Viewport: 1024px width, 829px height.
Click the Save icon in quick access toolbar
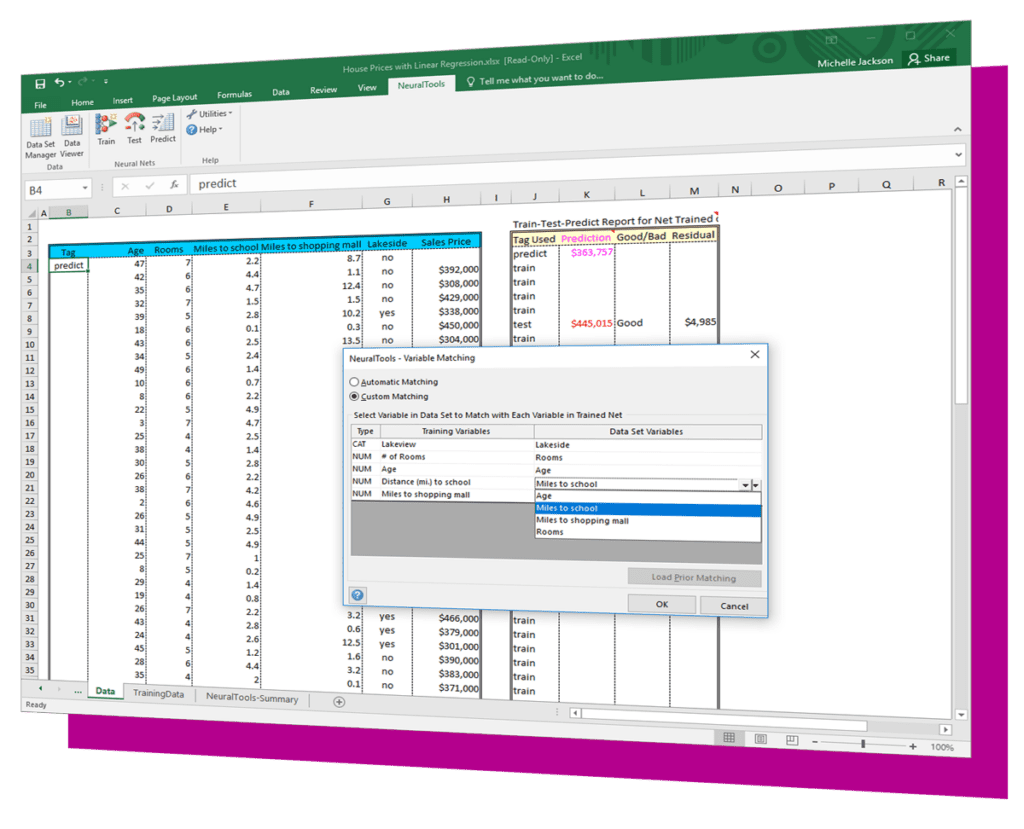tap(40, 84)
